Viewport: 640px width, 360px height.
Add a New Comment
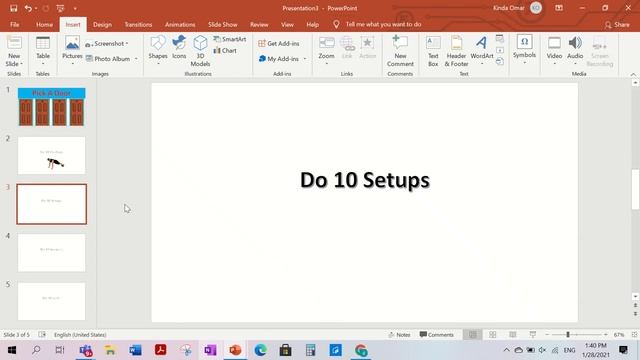pyautogui.click(x=400, y=51)
